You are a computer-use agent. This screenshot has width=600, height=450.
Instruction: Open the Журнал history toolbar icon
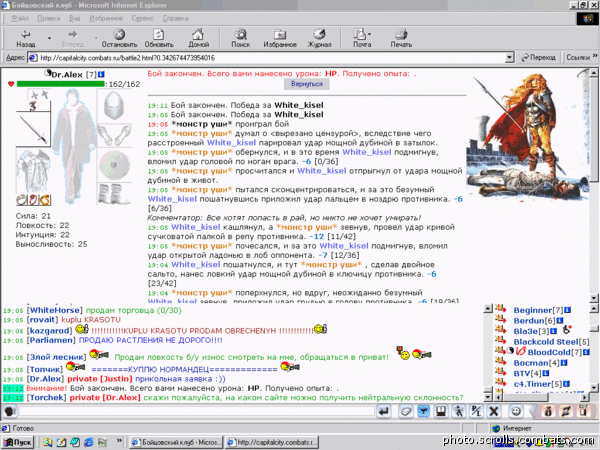point(319,34)
